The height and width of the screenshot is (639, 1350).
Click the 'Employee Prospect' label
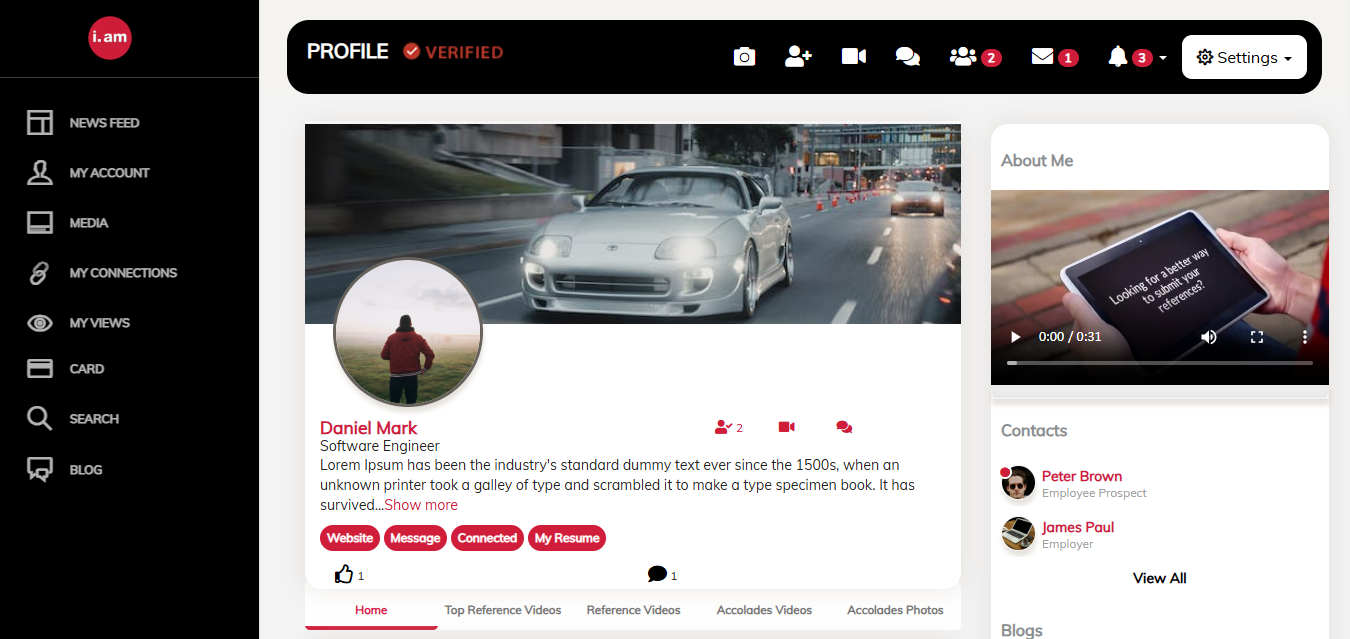pos(1094,493)
